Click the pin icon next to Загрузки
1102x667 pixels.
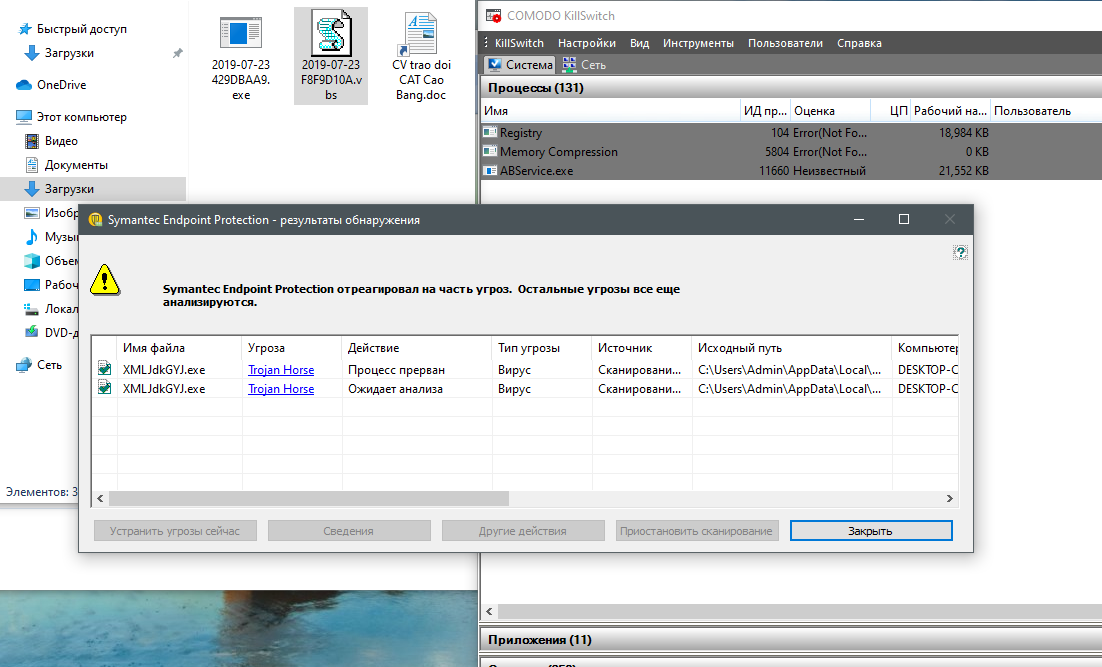click(178, 53)
